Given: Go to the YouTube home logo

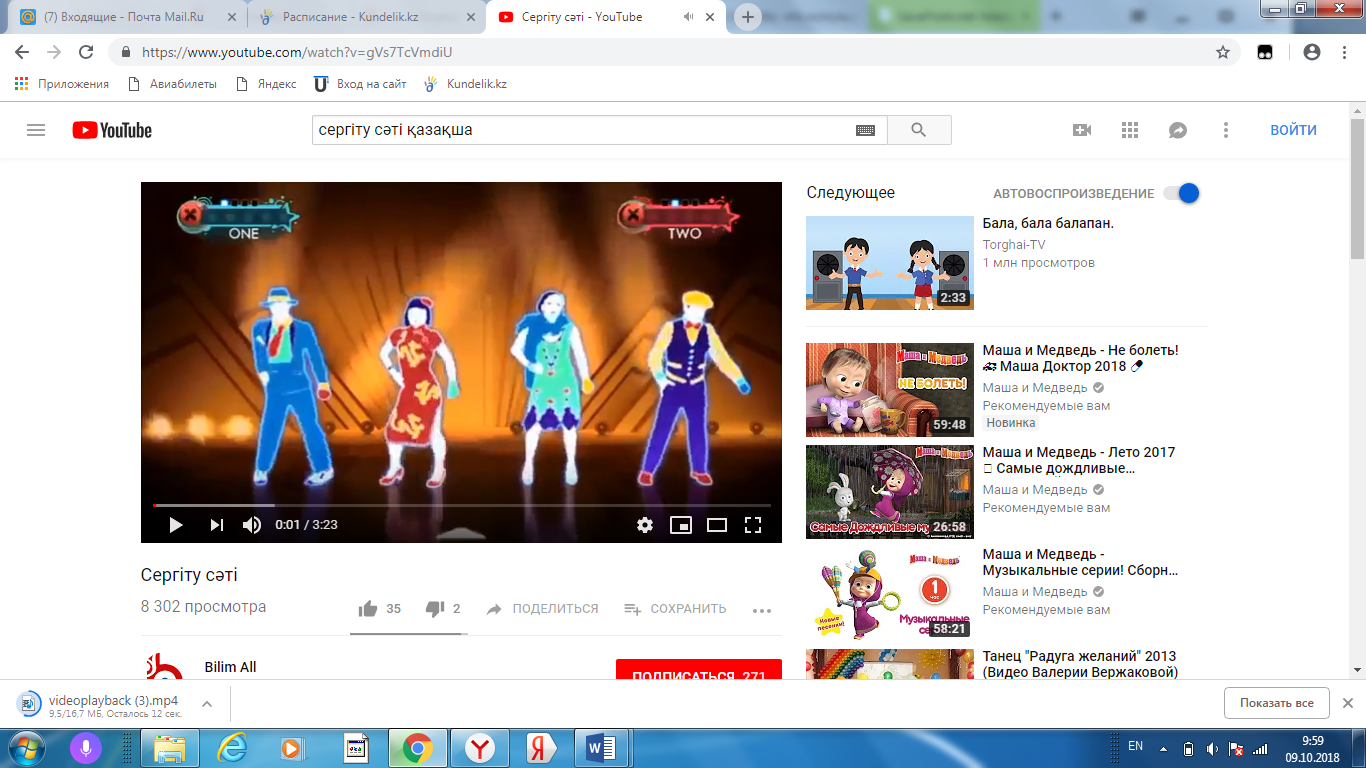Looking at the screenshot, I should coord(112,130).
